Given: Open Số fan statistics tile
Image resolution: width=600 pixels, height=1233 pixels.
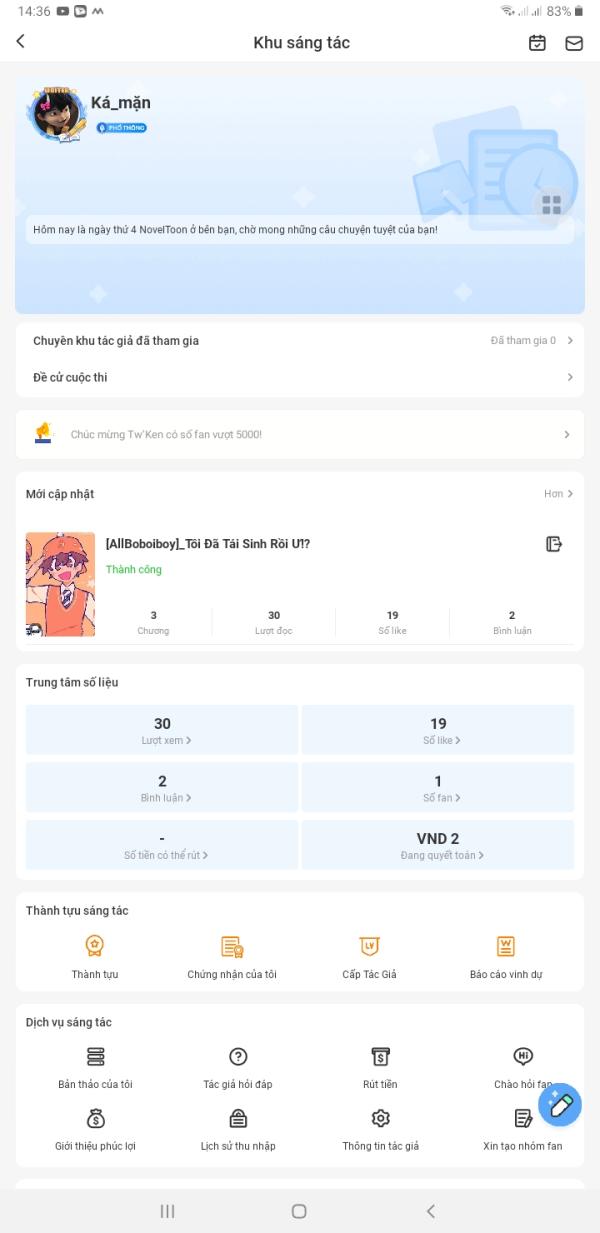Looking at the screenshot, I should click(x=438, y=787).
